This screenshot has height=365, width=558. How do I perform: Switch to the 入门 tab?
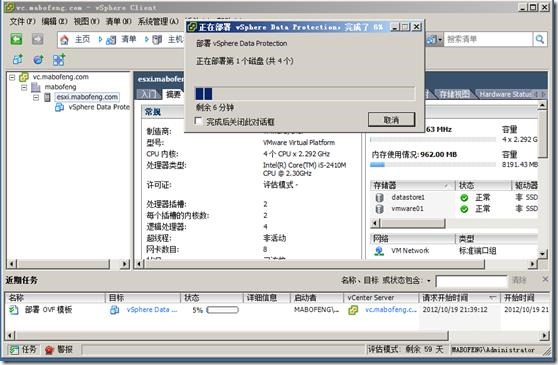point(148,94)
